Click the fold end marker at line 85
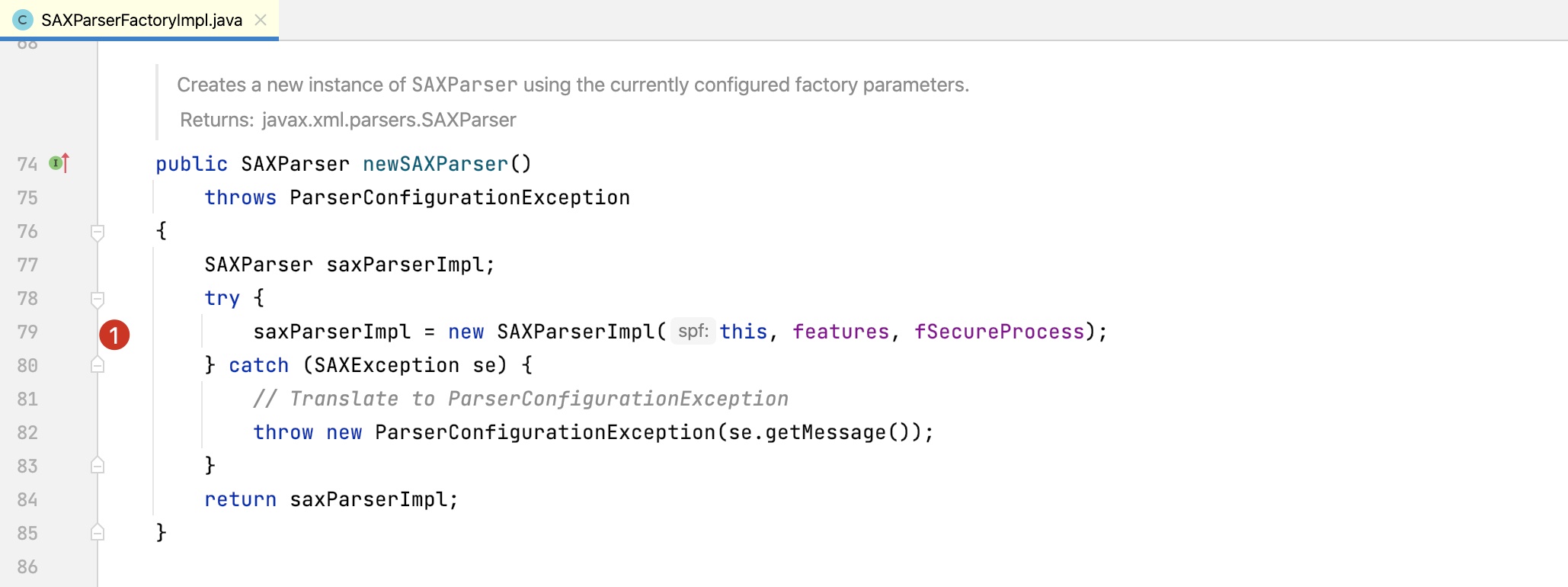The image size is (1568, 587). pos(98,532)
